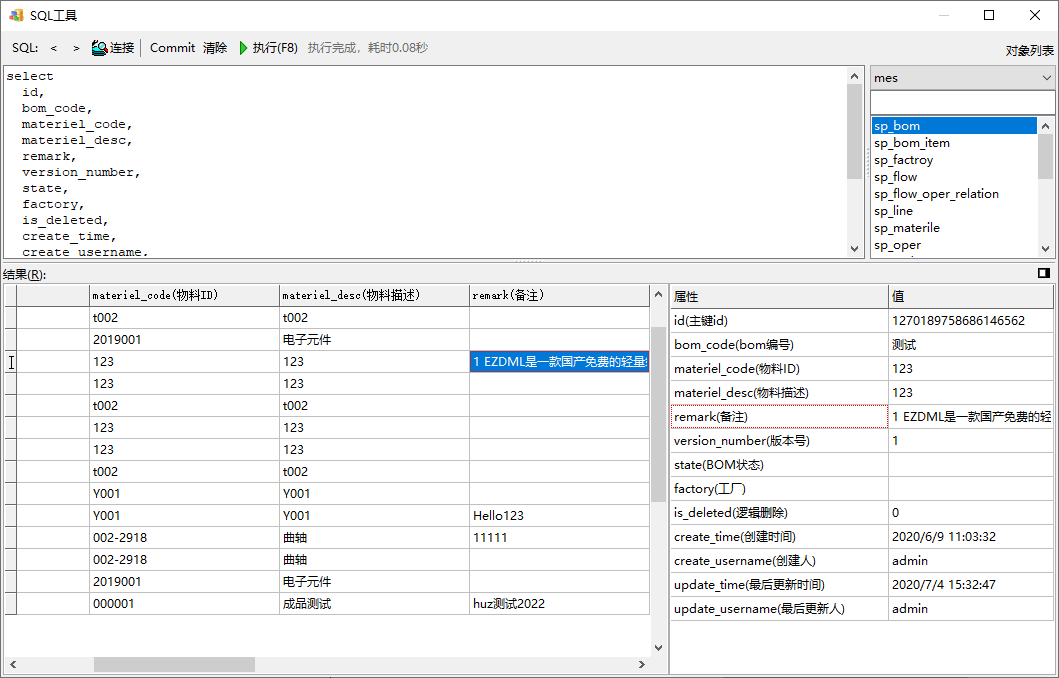Image resolution: width=1059 pixels, height=678 pixels.
Task: Click the 属性 property column header
Action: pos(779,296)
